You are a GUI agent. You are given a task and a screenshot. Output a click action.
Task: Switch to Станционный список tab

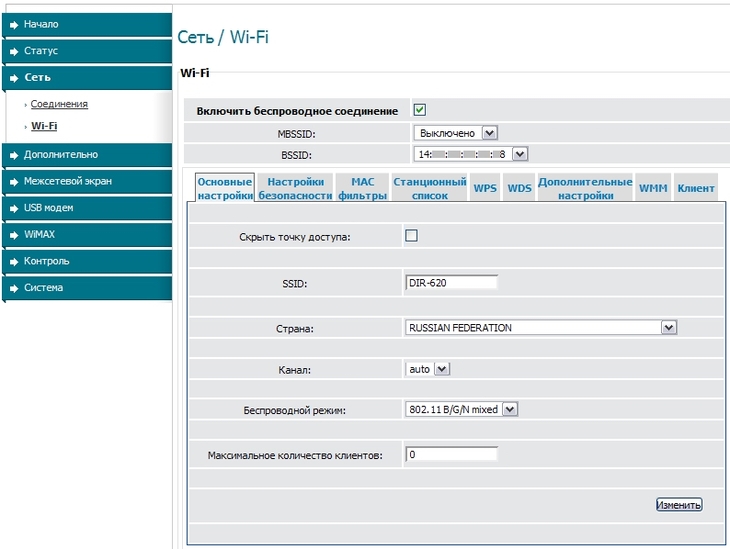pos(430,188)
